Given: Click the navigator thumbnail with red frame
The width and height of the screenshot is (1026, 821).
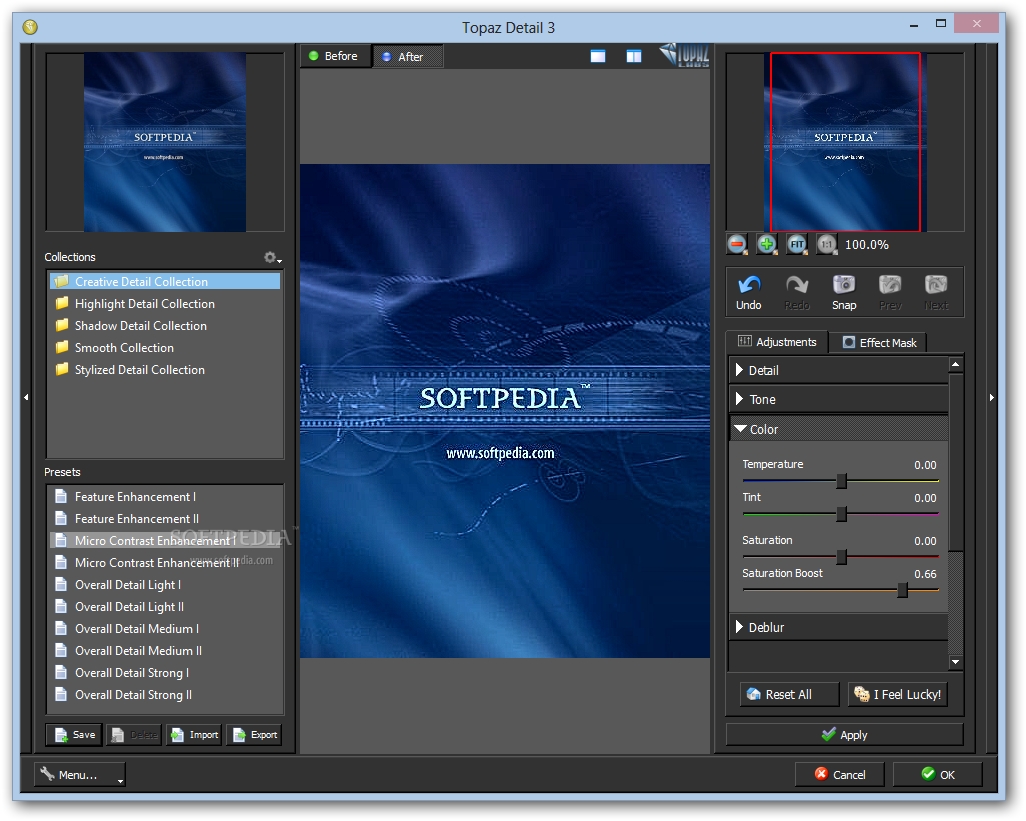Looking at the screenshot, I should 845,142.
